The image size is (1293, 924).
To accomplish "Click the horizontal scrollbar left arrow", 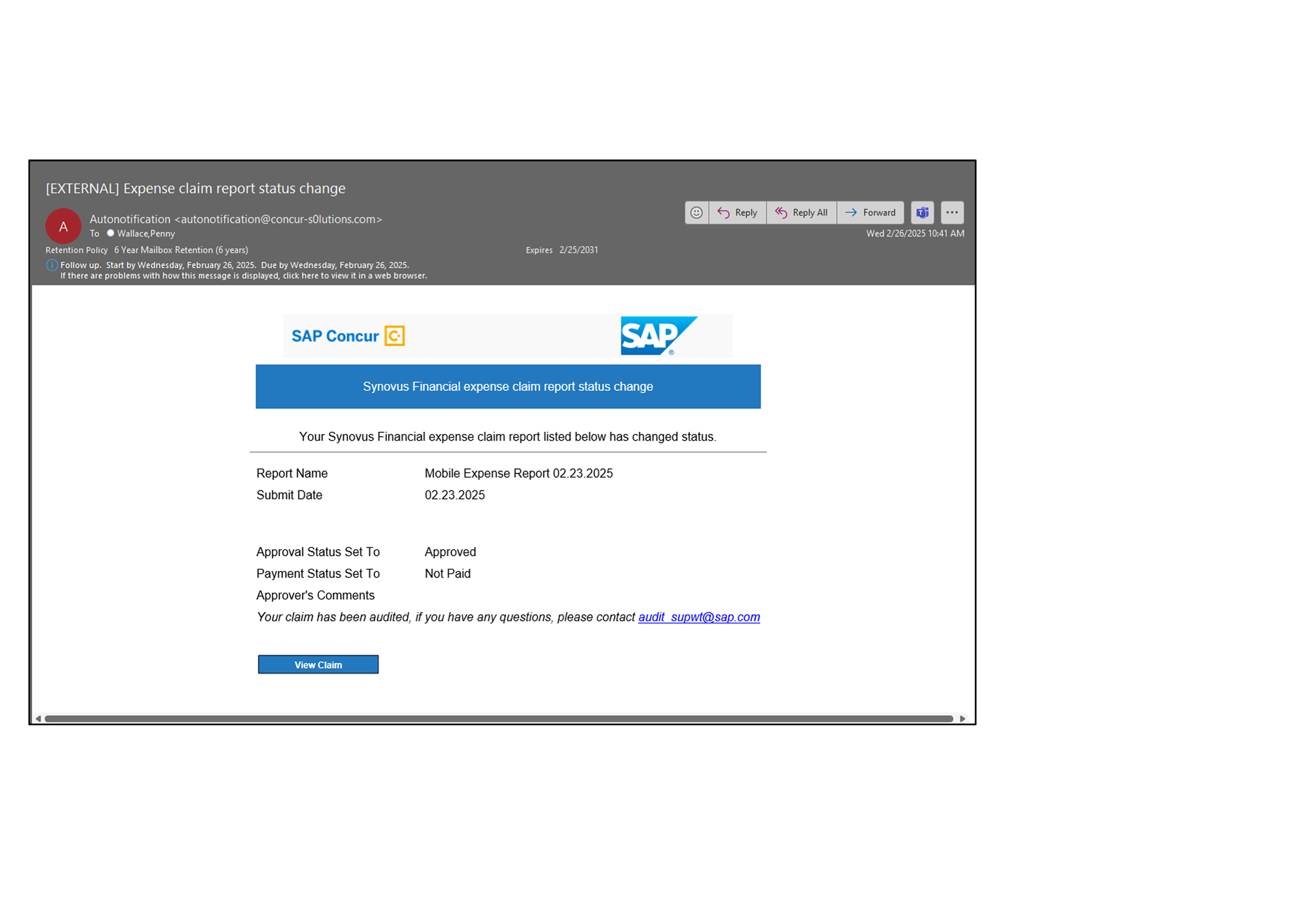I will (x=38, y=719).
